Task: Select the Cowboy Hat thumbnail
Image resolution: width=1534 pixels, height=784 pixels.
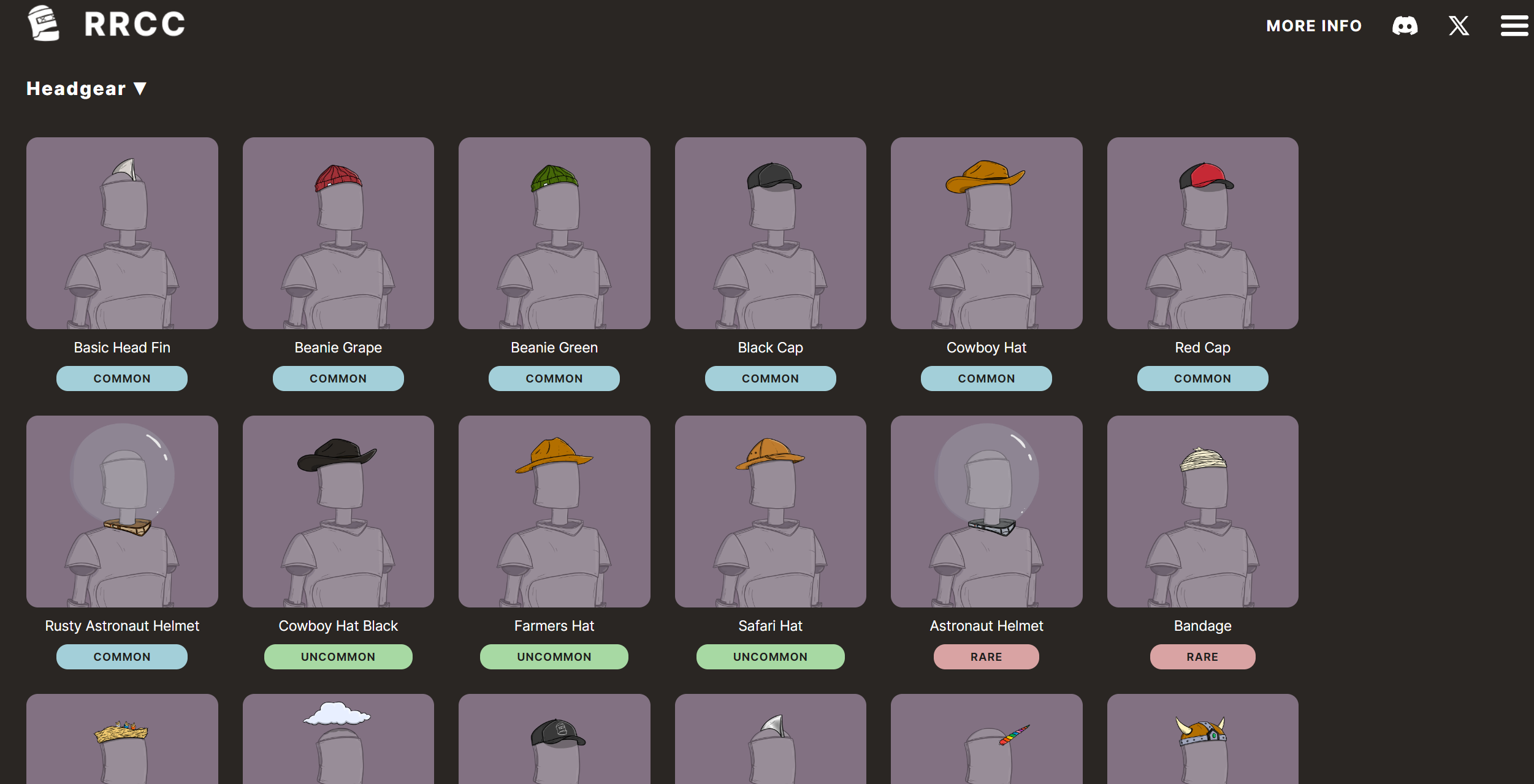Action: [x=986, y=233]
